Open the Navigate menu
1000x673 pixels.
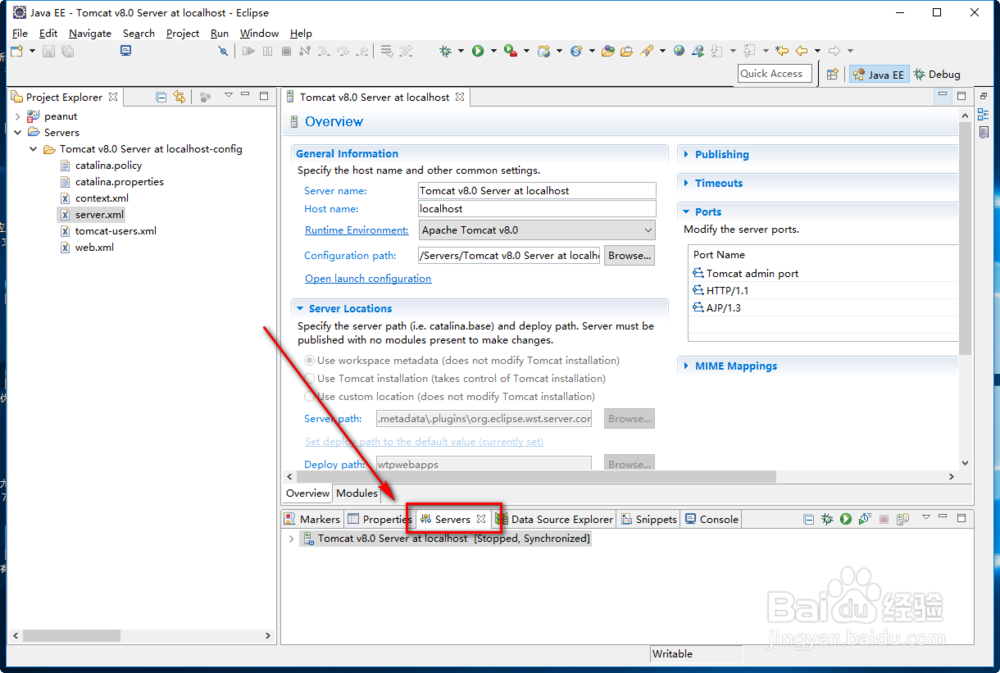[90, 33]
